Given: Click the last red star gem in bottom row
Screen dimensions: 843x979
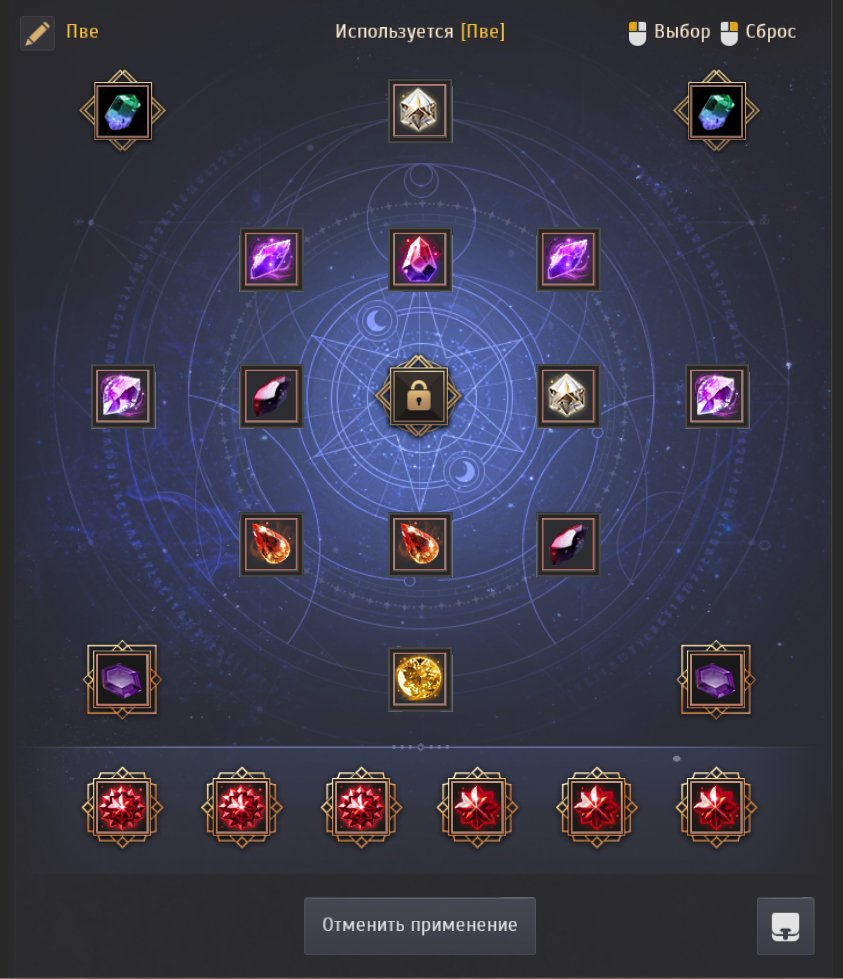Looking at the screenshot, I should point(716,807).
